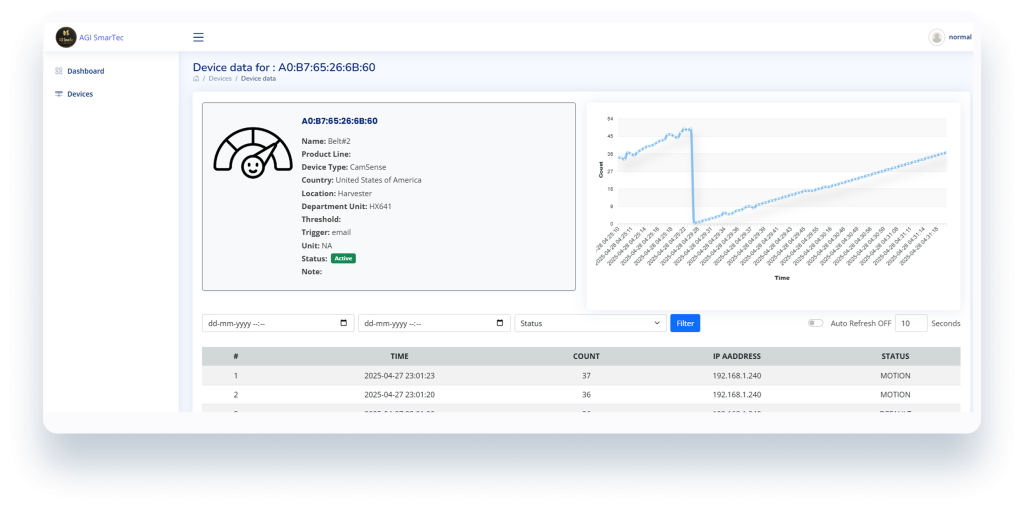Open Dashboard in the sidebar
This screenshot has height=509, width=1024.
[x=86, y=71]
